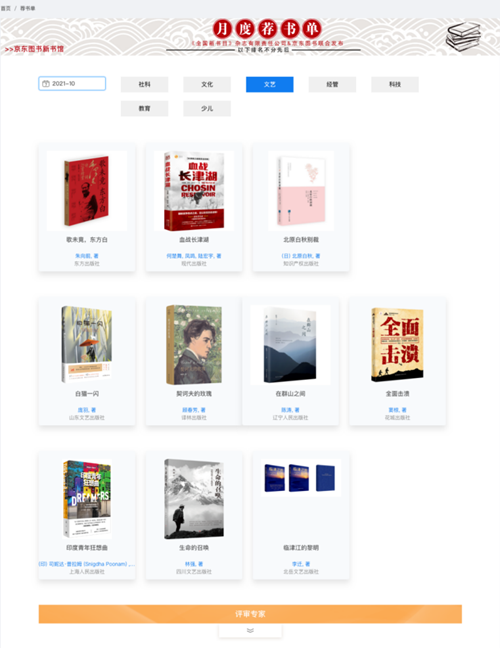Select the 教育 category filter
Image resolution: width=500 pixels, height=648 pixels.
(x=145, y=109)
